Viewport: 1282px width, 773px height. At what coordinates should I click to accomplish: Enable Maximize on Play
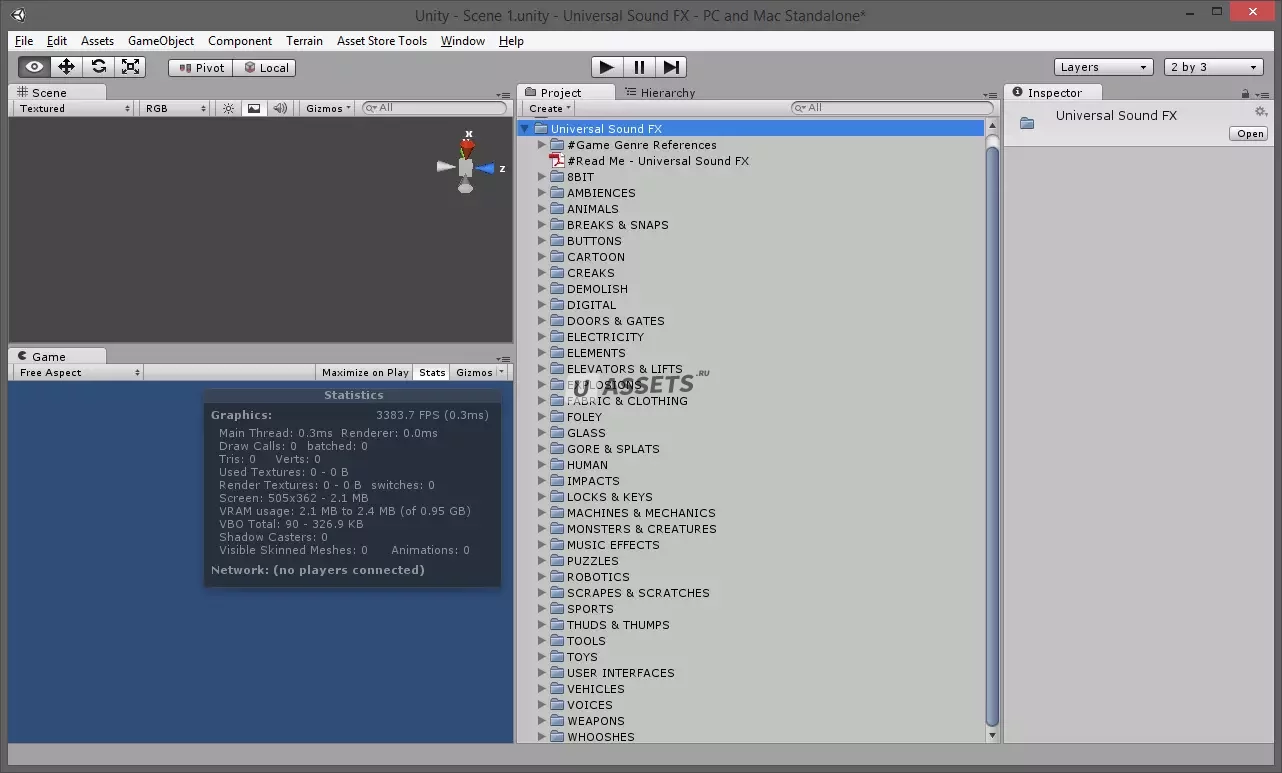pyautogui.click(x=365, y=372)
